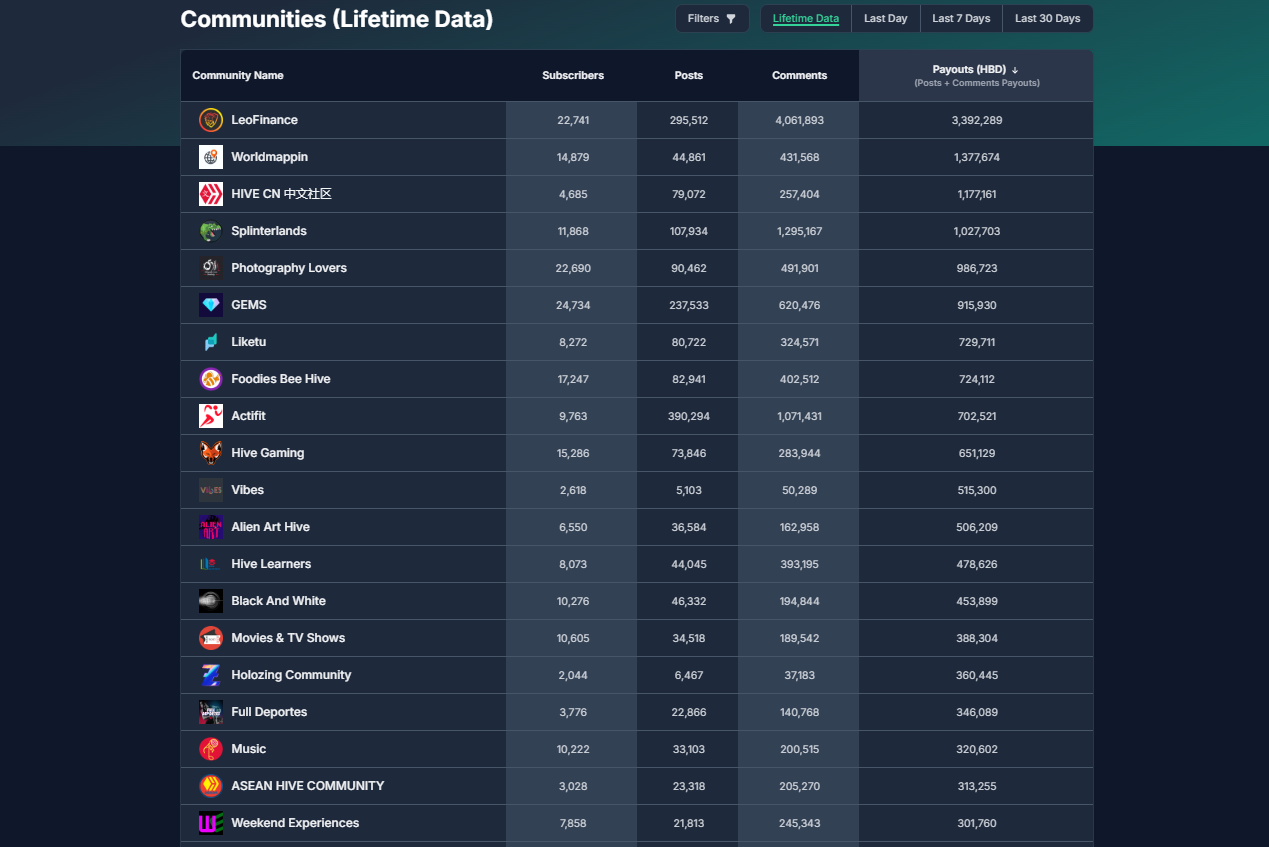Screen dimensions: 1269x847
Task: Click LeoFinance payout value 3,392,289
Action: click(977, 120)
